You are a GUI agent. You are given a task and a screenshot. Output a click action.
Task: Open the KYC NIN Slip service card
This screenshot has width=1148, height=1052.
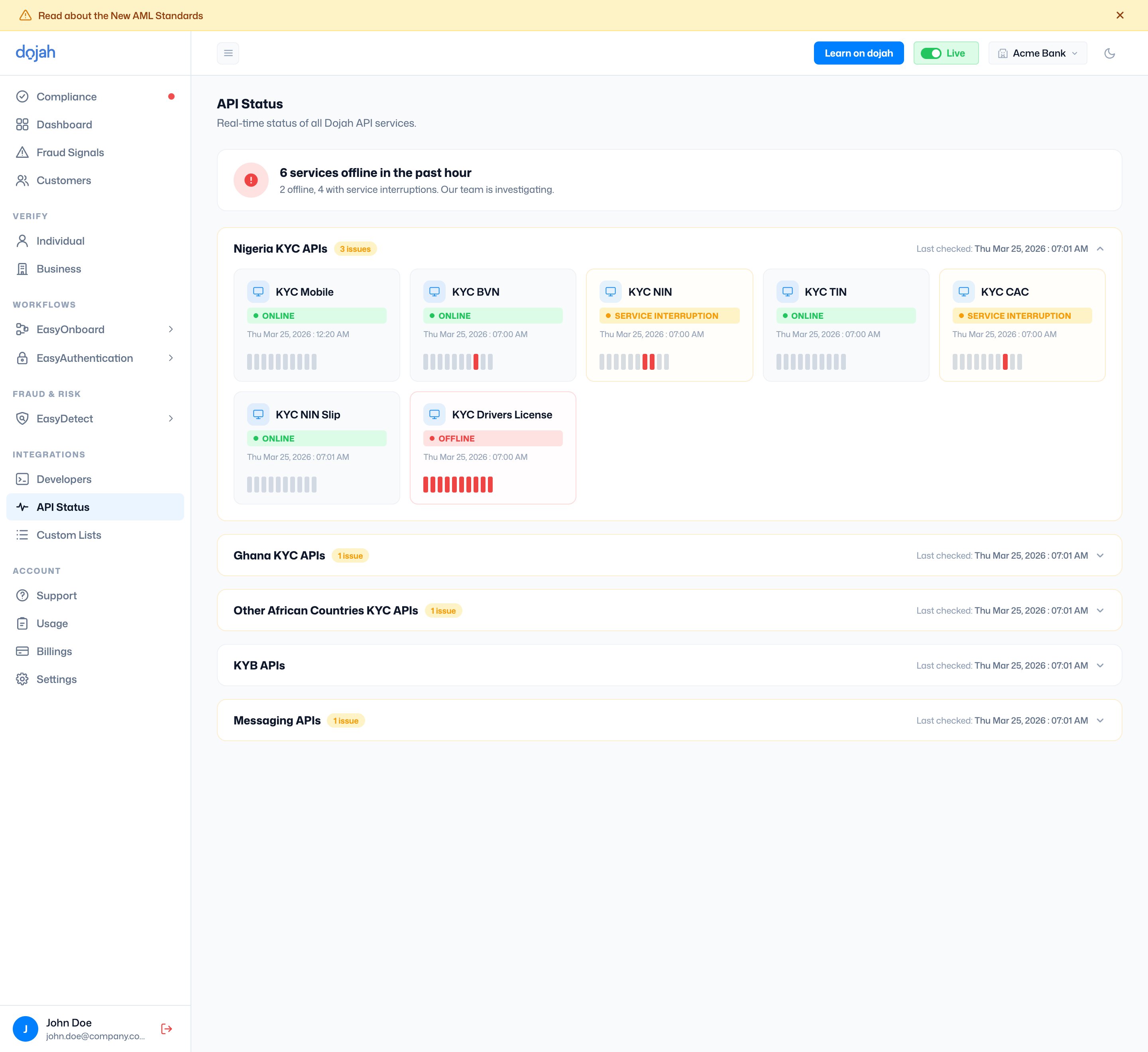[x=316, y=447]
